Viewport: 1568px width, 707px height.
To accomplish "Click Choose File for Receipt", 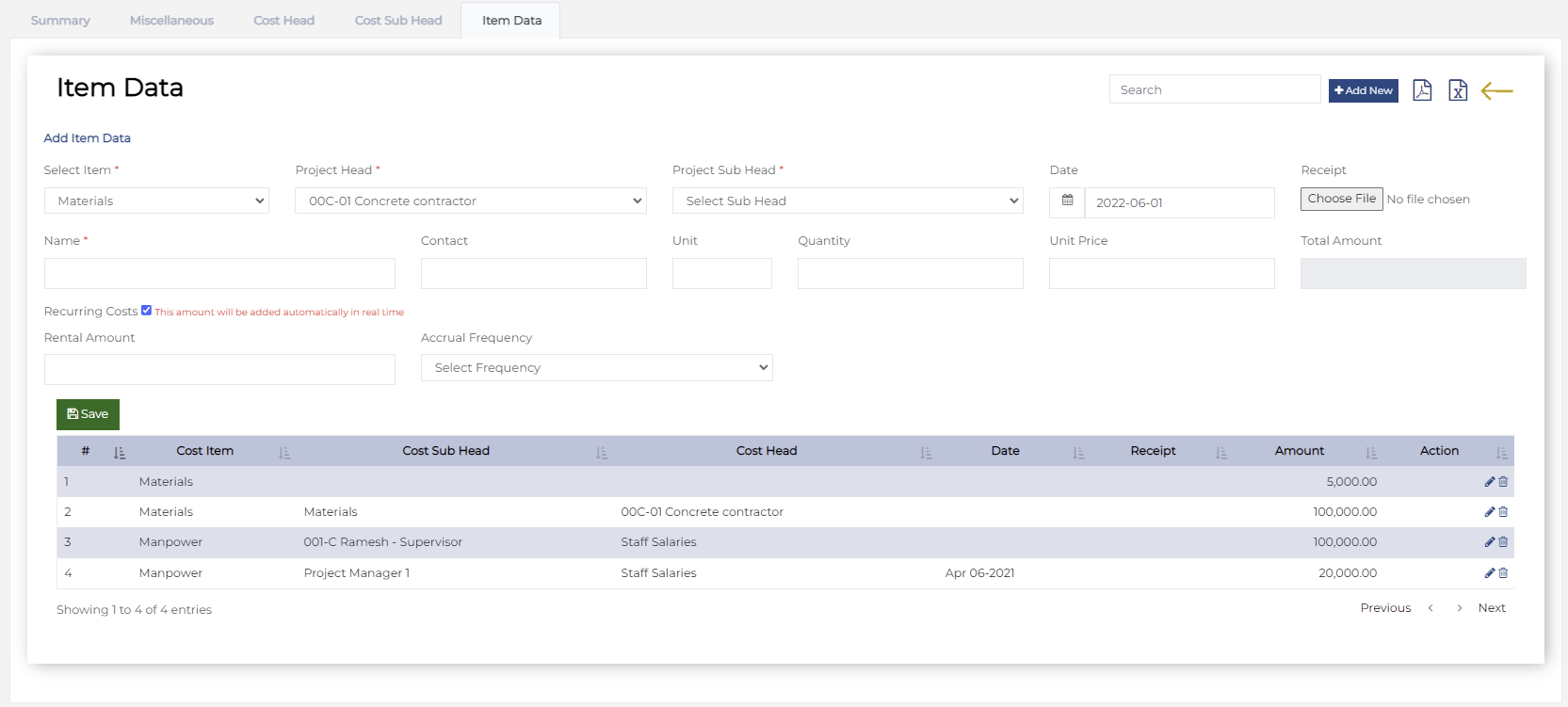I will (x=1341, y=199).
